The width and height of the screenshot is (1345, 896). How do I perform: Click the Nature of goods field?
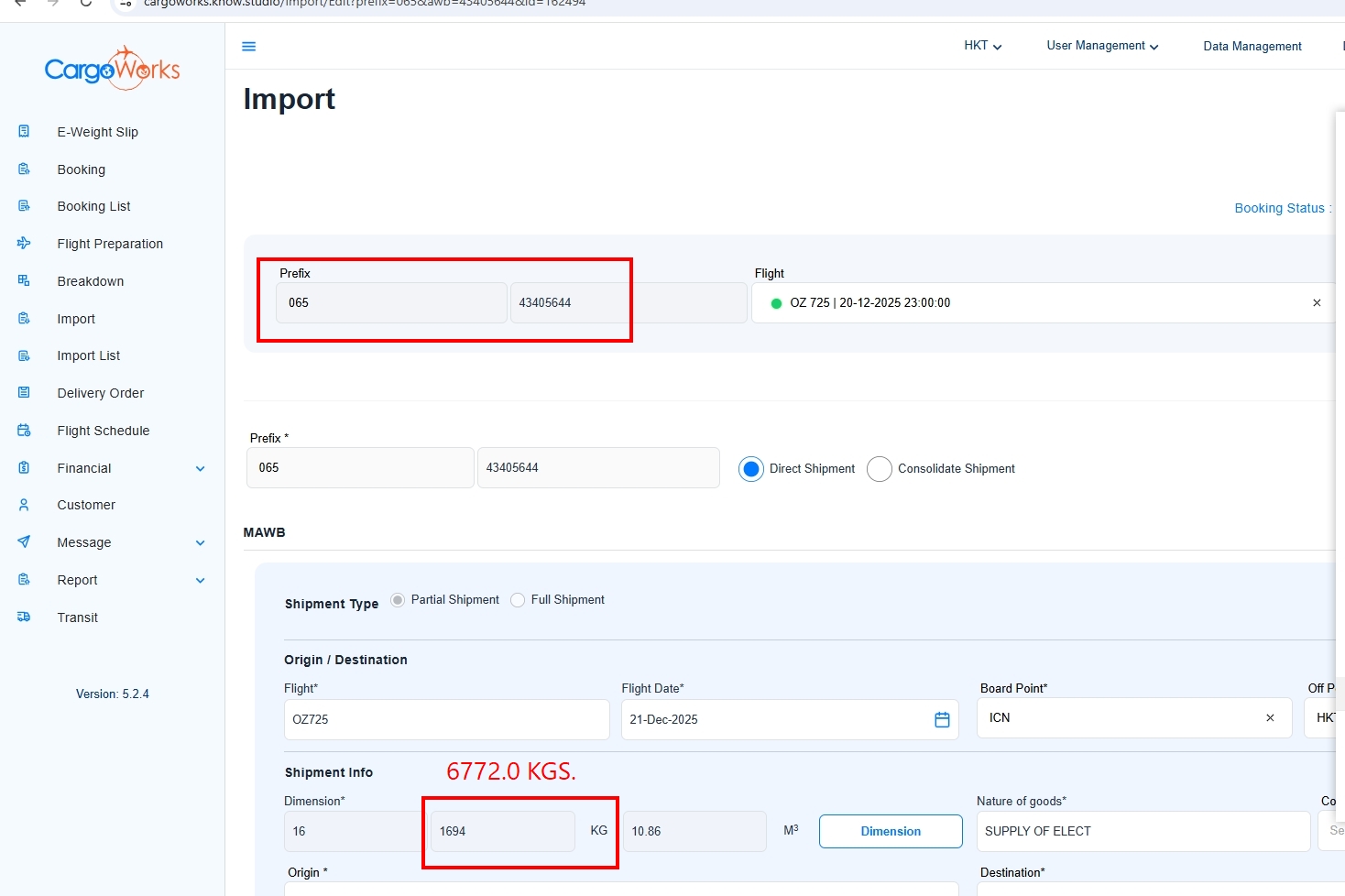(x=1142, y=832)
